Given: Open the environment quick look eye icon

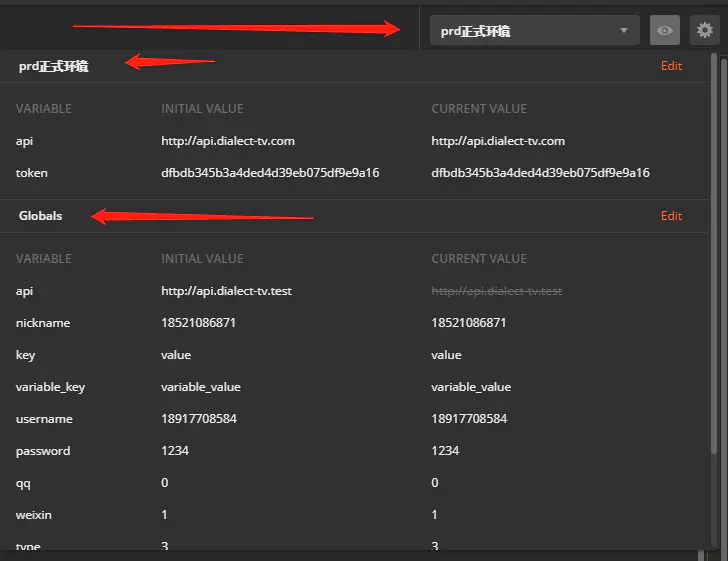Looking at the screenshot, I should pos(664,30).
